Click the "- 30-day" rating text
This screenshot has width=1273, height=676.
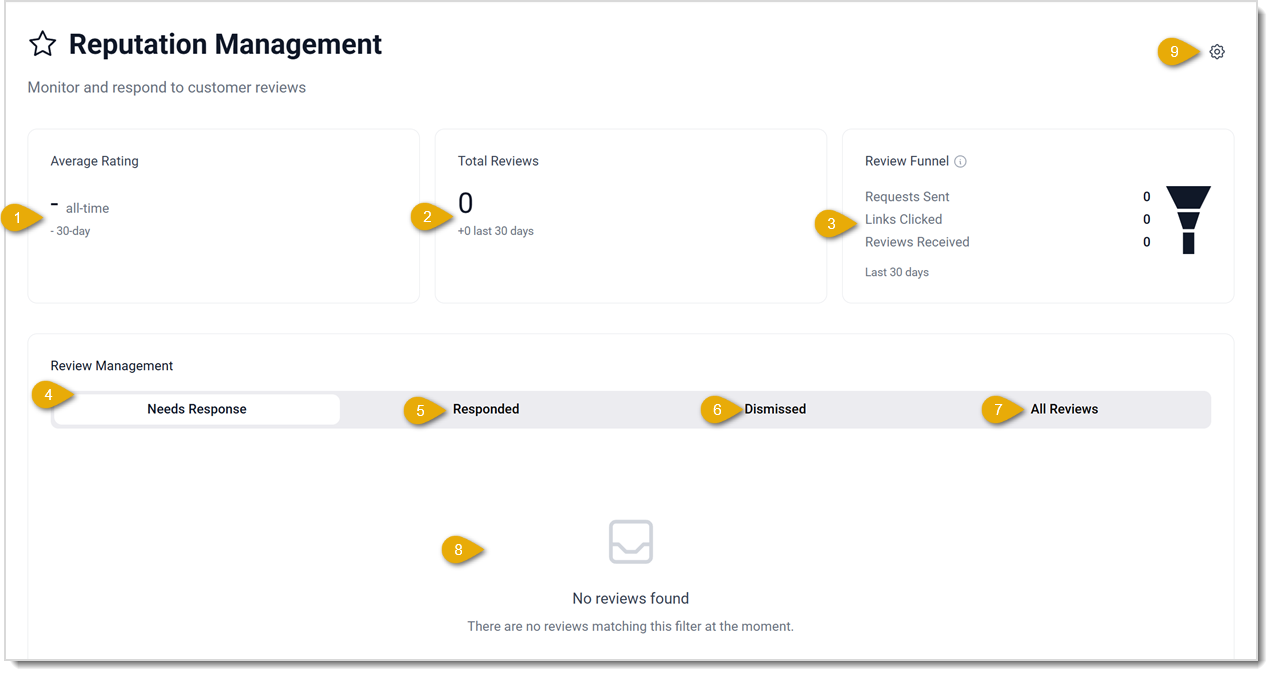[70, 231]
